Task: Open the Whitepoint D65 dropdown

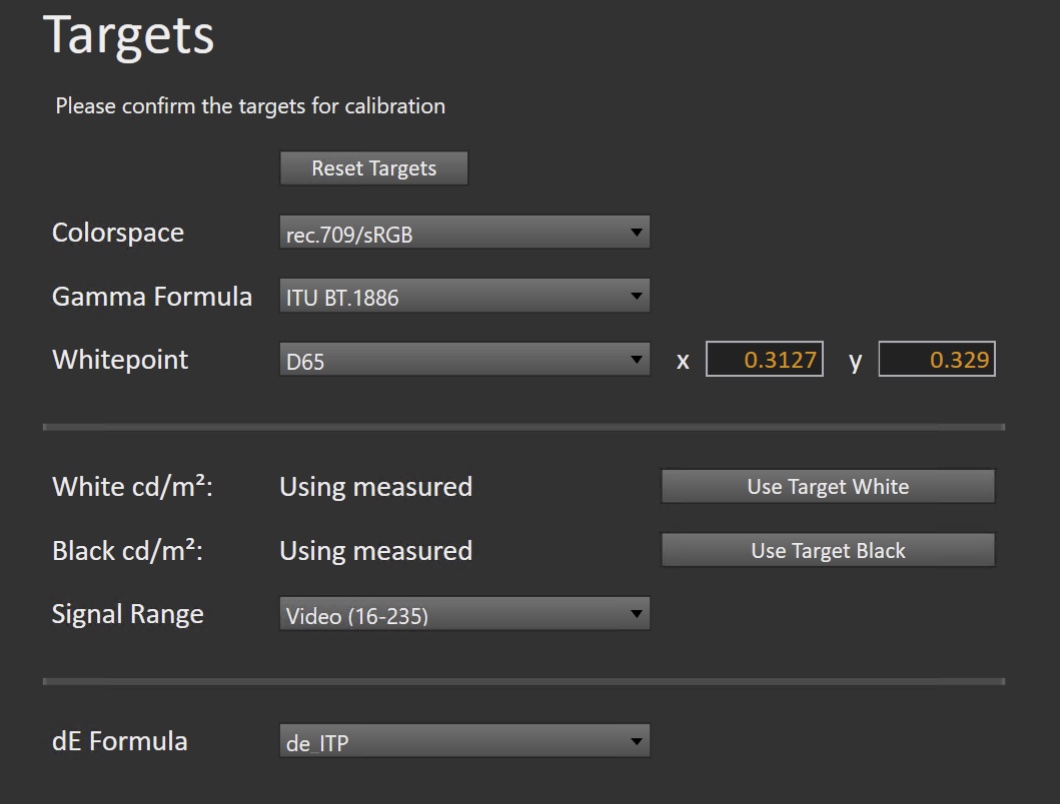Action: point(464,360)
